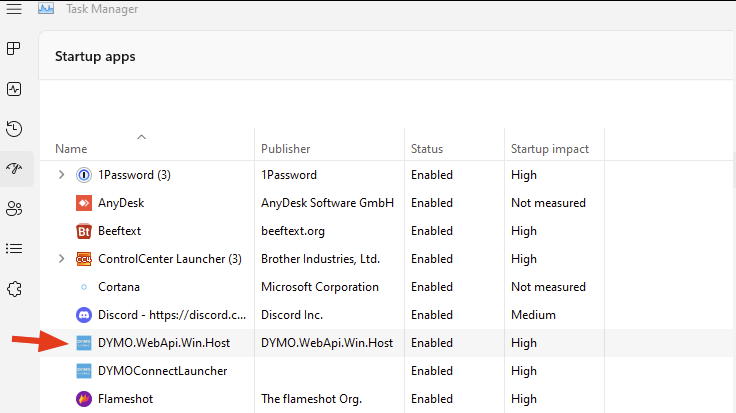The width and height of the screenshot is (736, 413).
Task: Click Enabled status for 1Password
Action: click(x=432, y=175)
